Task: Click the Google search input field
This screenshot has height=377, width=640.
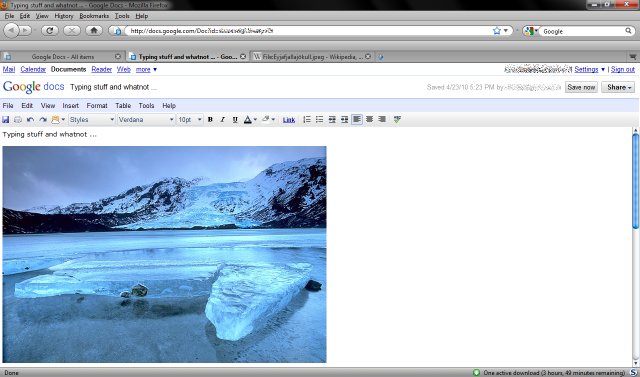Action: (582, 31)
